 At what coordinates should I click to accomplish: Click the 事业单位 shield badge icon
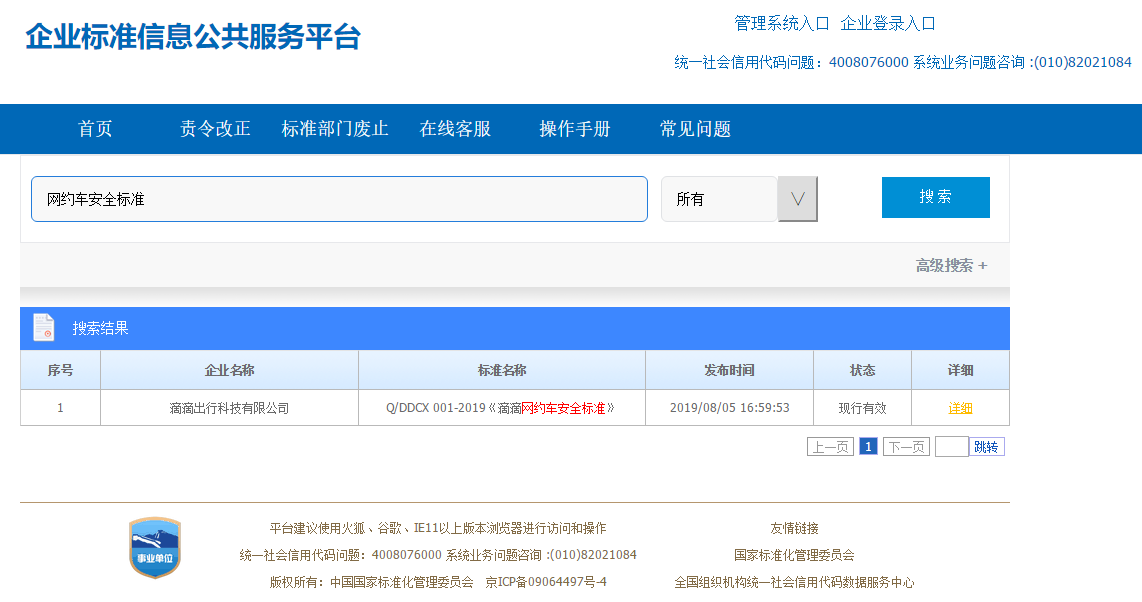155,548
